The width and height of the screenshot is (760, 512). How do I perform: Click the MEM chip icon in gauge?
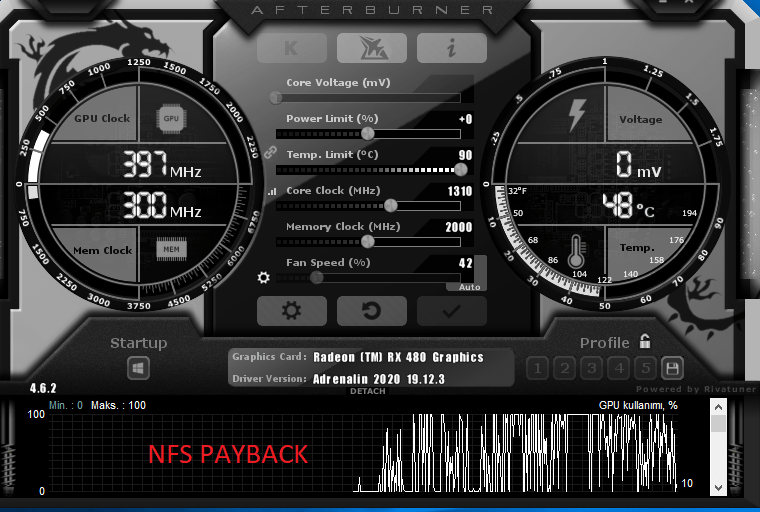coord(171,250)
